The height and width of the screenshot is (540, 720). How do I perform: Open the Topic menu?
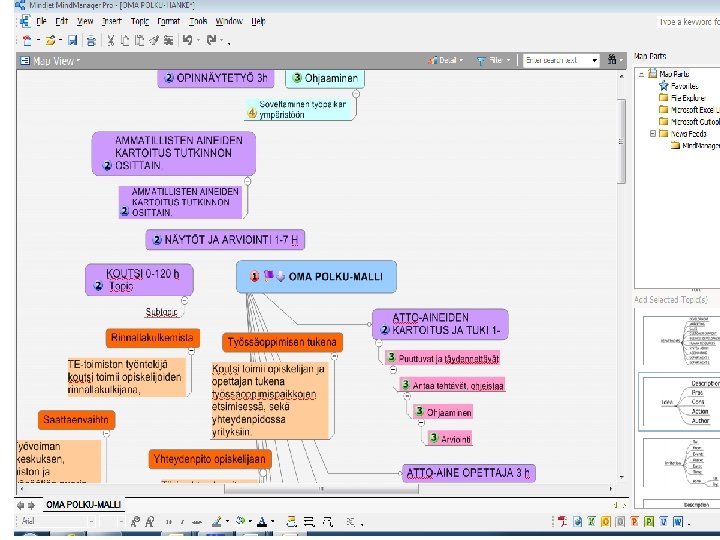pyautogui.click(x=140, y=21)
